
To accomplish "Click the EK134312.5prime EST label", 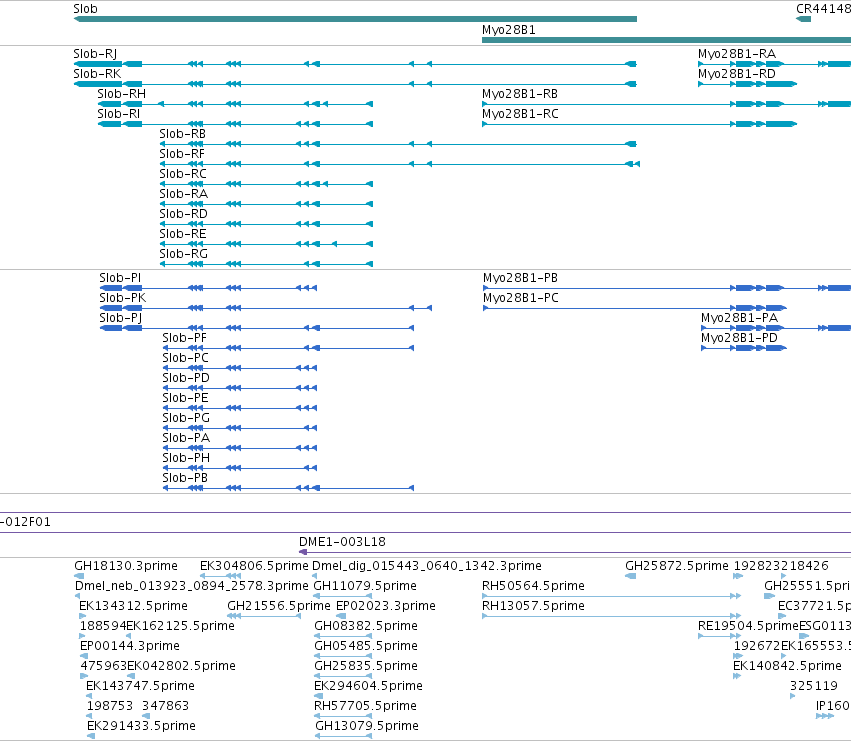I will coord(133,606).
